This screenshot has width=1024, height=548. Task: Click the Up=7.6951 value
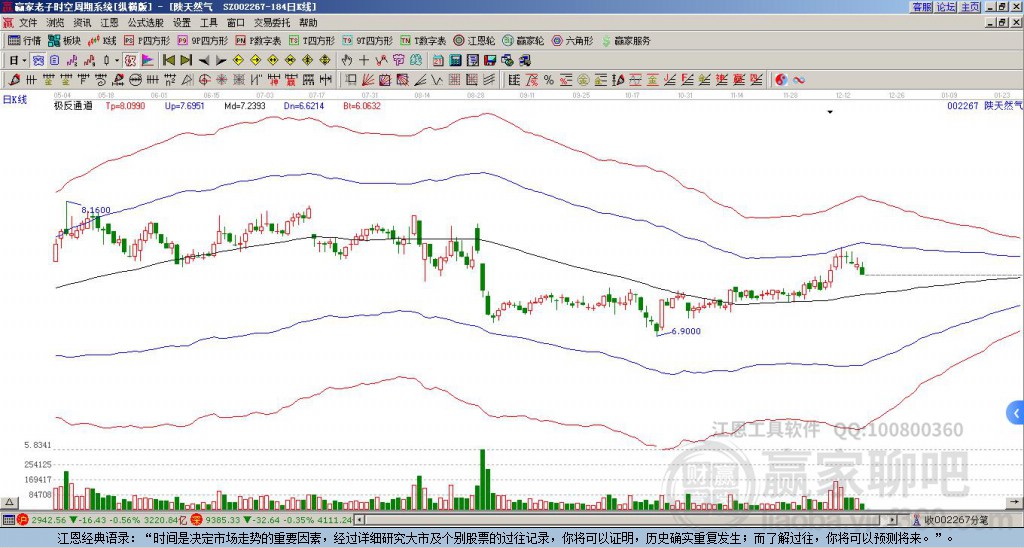pyautogui.click(x=185, y=105)
